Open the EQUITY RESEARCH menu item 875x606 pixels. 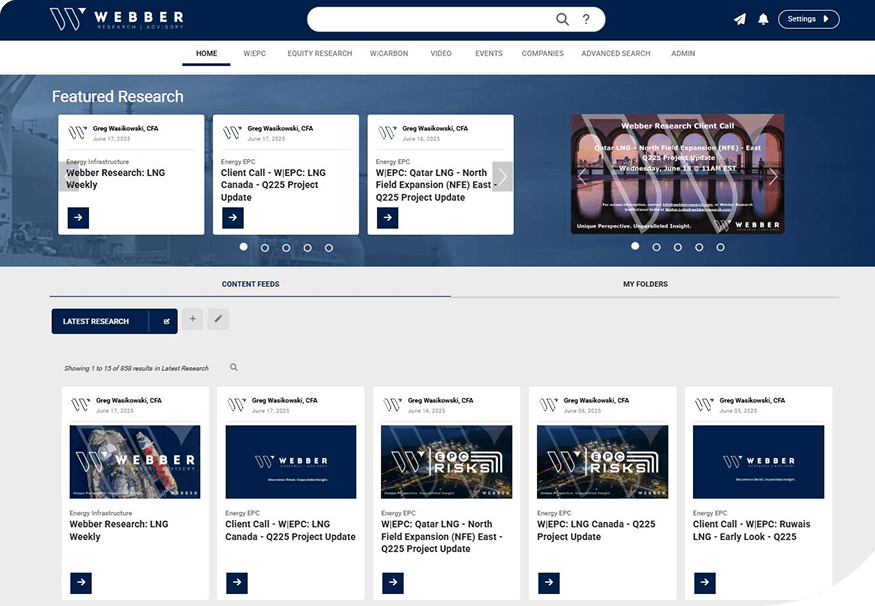click(x=320, y=54)
